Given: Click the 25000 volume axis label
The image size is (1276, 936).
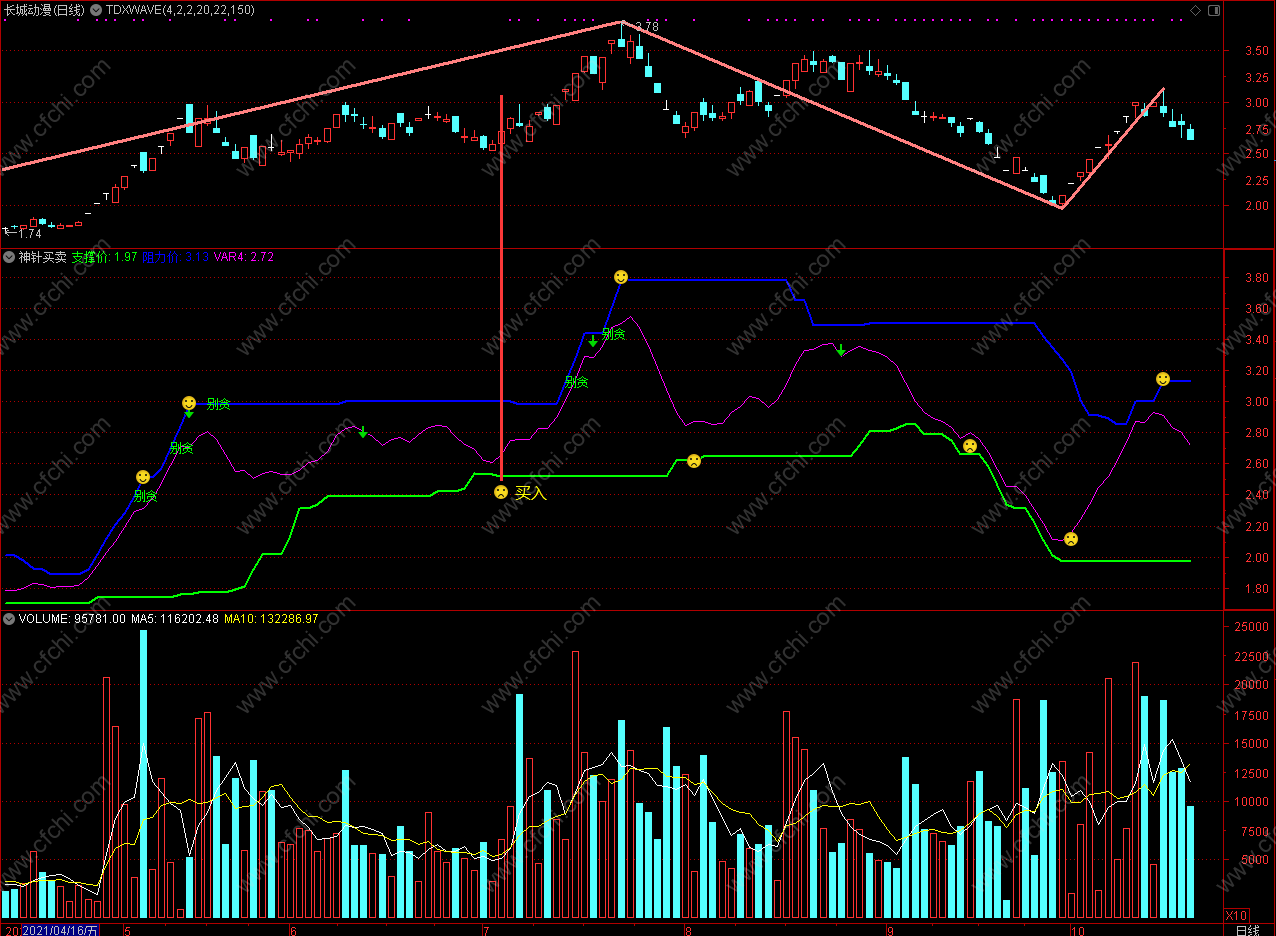Looking at the screenshot, I should pyautogui.click(x=1251, y=626).
